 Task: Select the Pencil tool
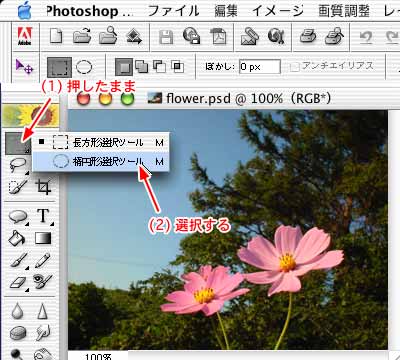coord(43,260)
